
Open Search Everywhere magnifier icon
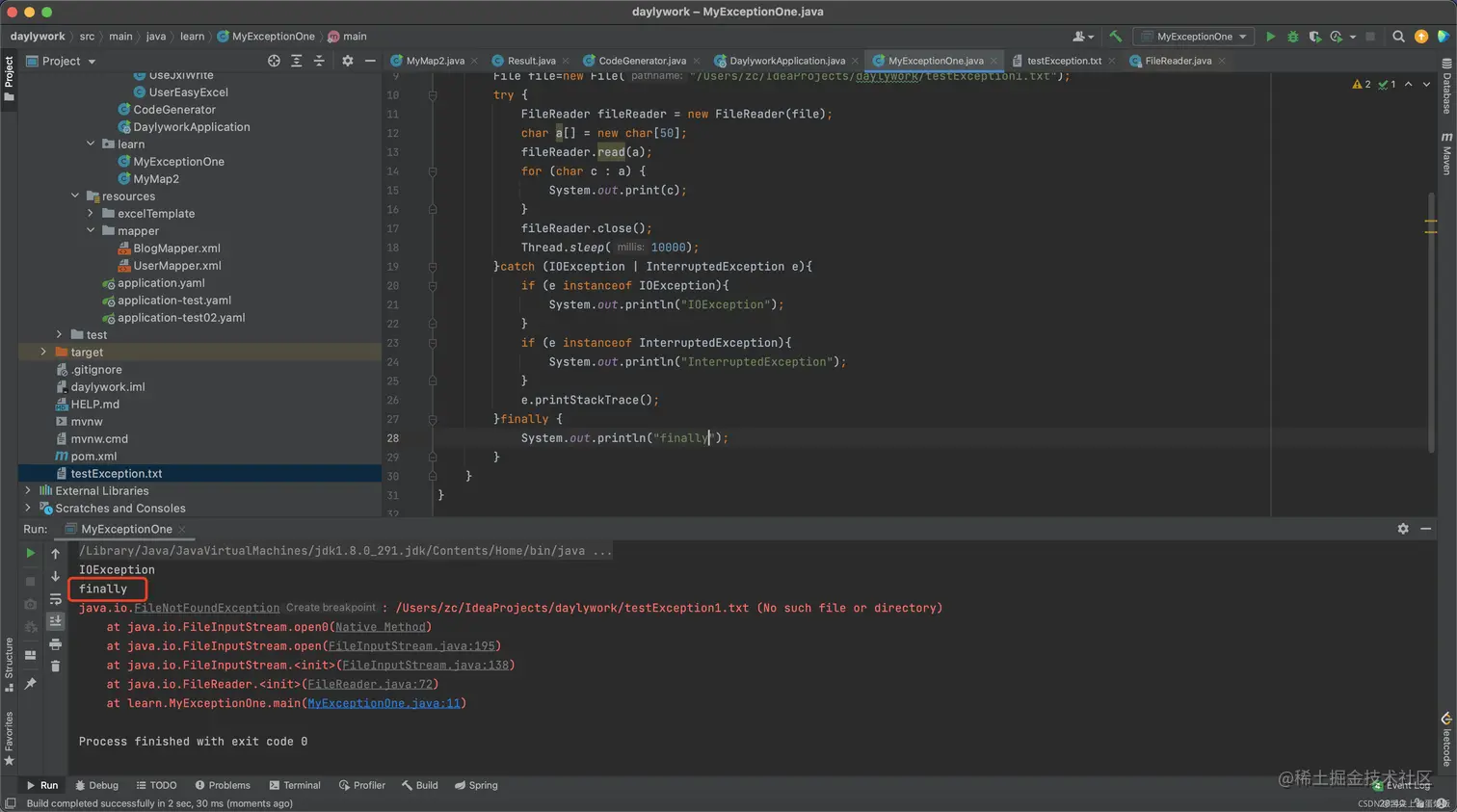pyautogui.click(x=1398, y=37)
